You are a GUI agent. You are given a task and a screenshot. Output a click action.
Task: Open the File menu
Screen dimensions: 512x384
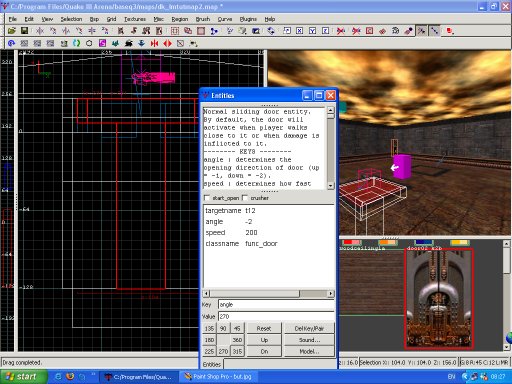(13, 19)
